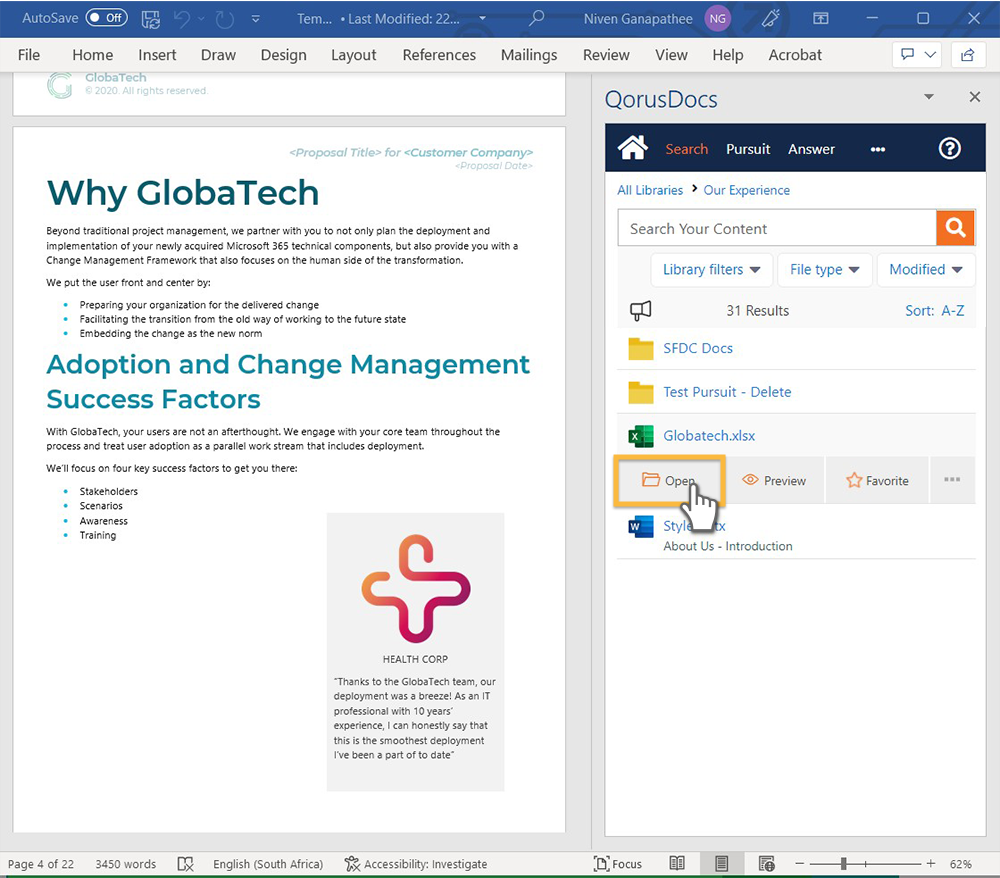Screen dimensions: 1000x878
Task: Open the File type filter dropdown
Action: click(825, 270)
